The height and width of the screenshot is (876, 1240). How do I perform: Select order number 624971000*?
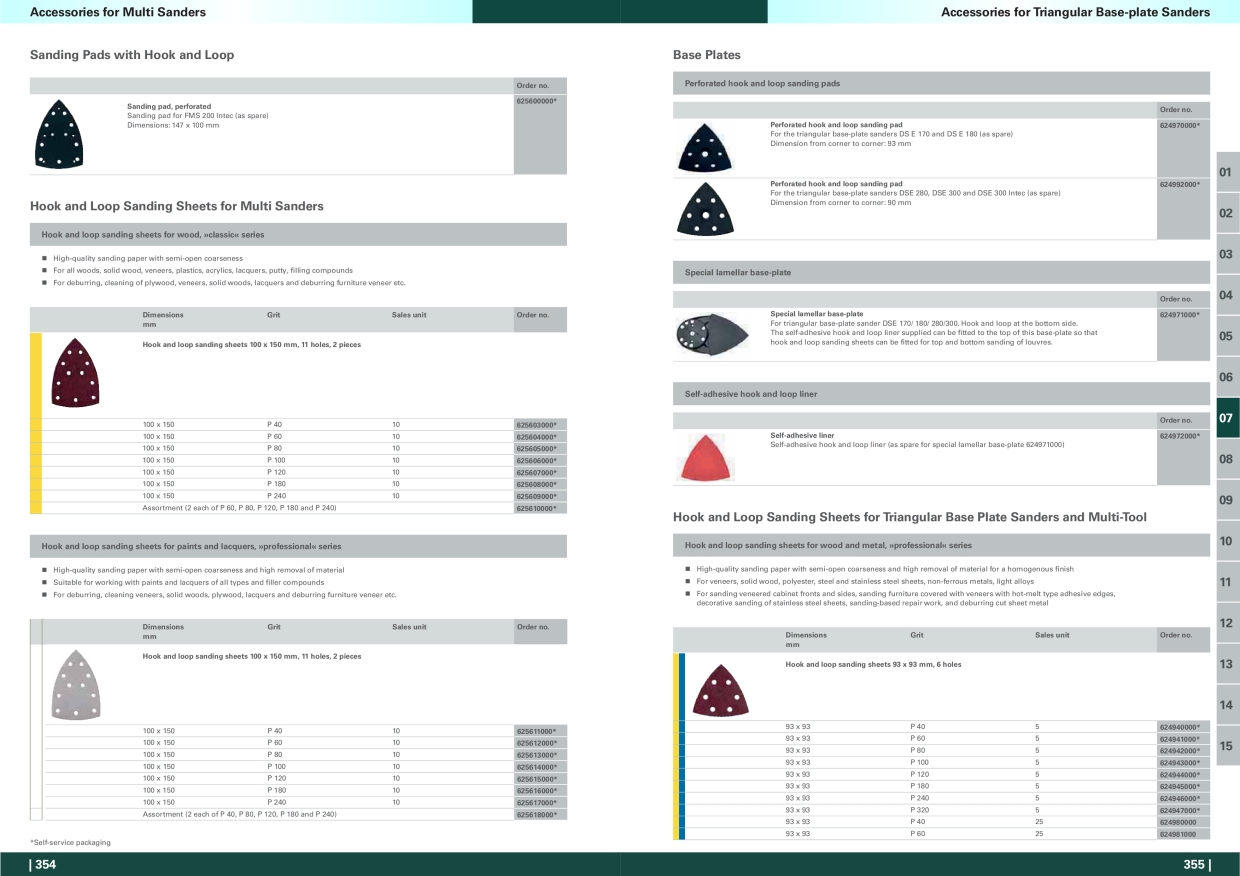point(1180,315)
